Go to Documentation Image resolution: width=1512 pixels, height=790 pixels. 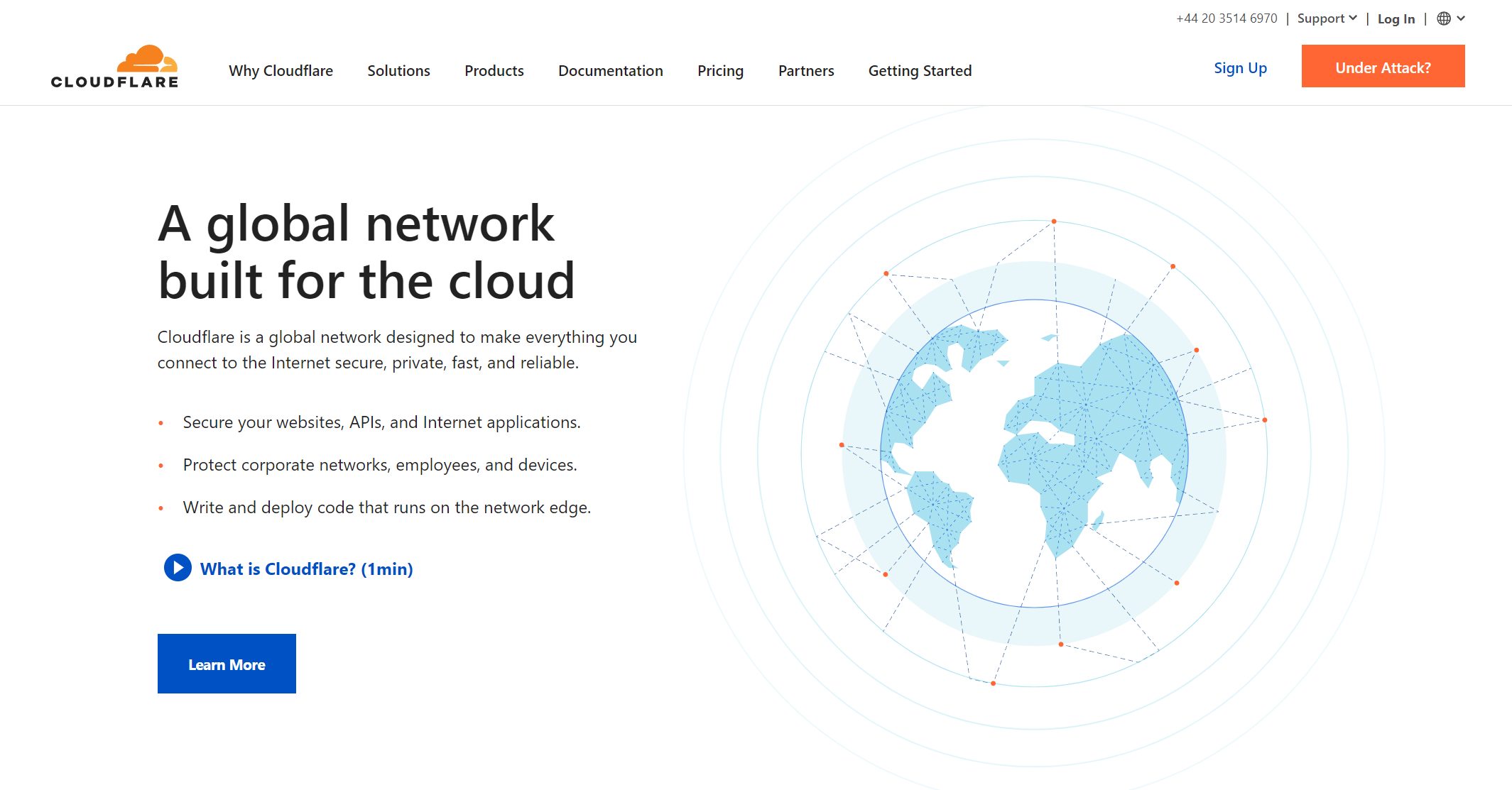pyautogui.click(x=611, y=71)
